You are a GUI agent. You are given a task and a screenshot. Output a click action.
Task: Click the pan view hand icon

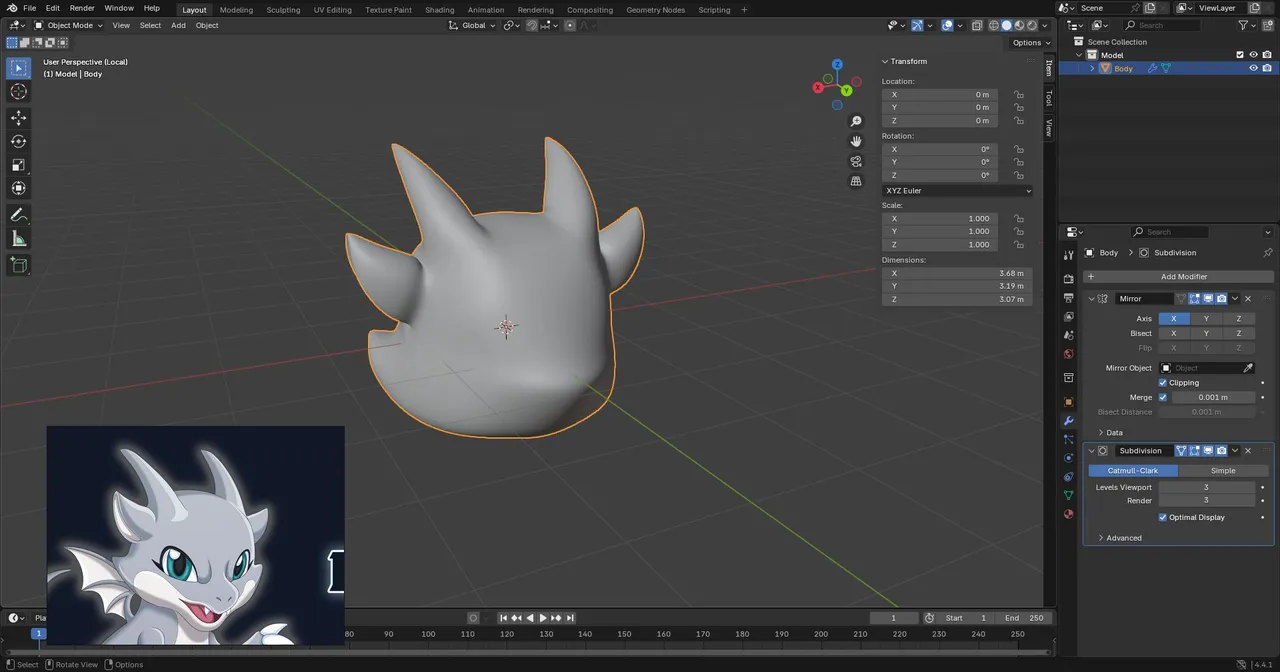click(x=856, y=141)
